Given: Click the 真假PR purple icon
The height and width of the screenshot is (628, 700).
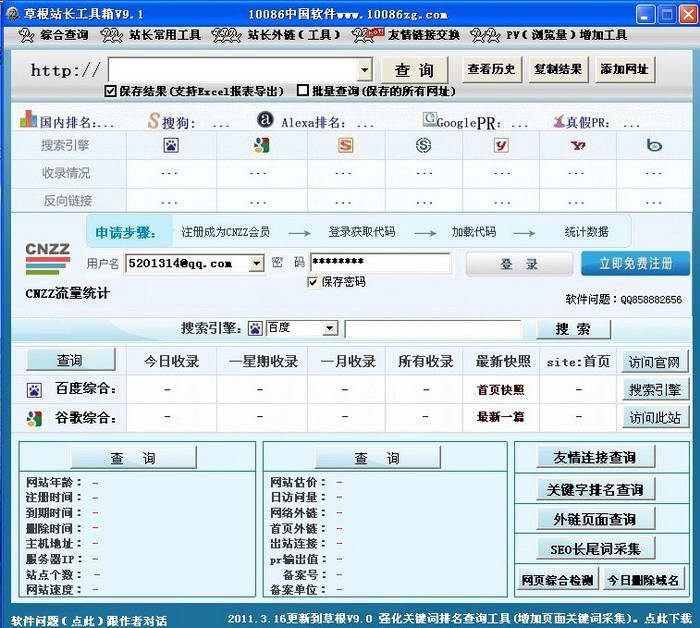Looking at the screenshot, I should tap(559, 121).
